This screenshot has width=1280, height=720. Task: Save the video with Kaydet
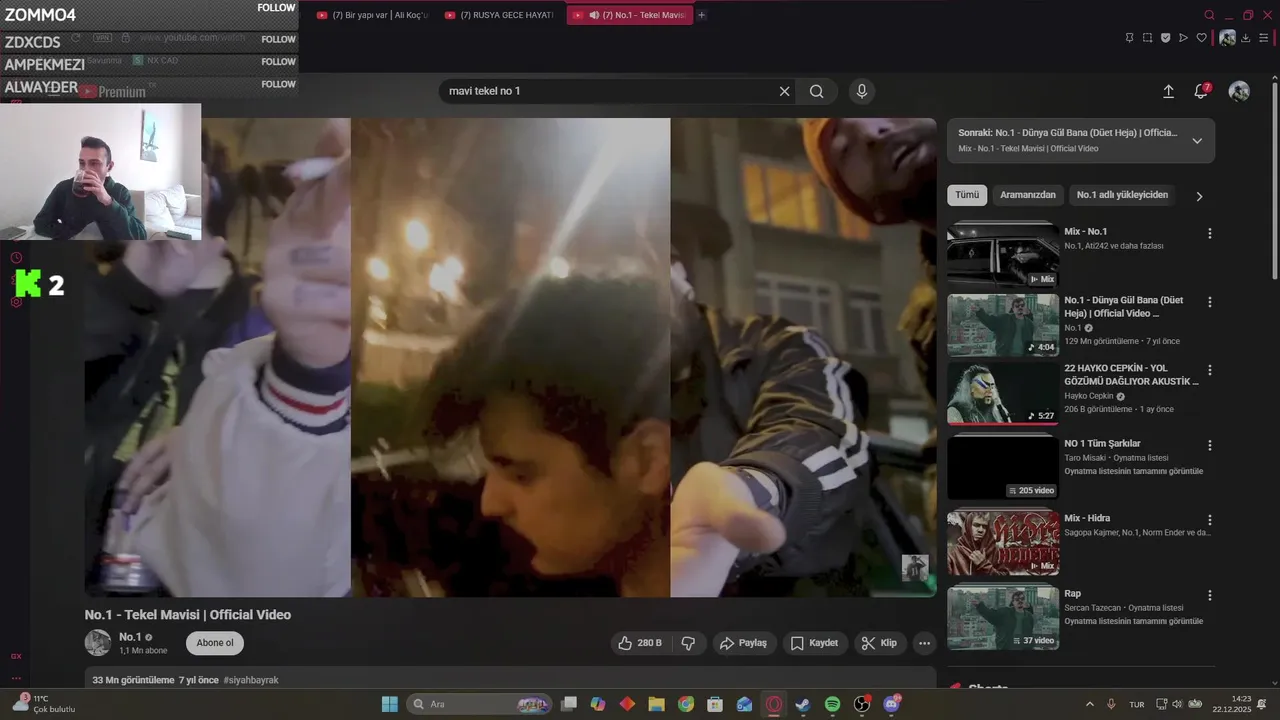(814, 643)
